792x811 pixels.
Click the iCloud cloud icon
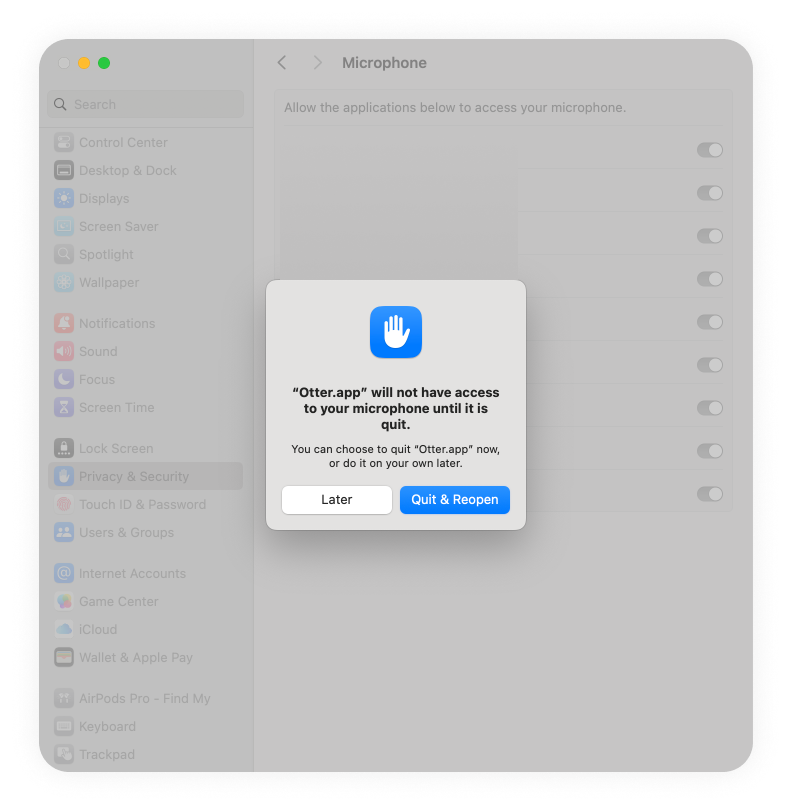(64, 629)
